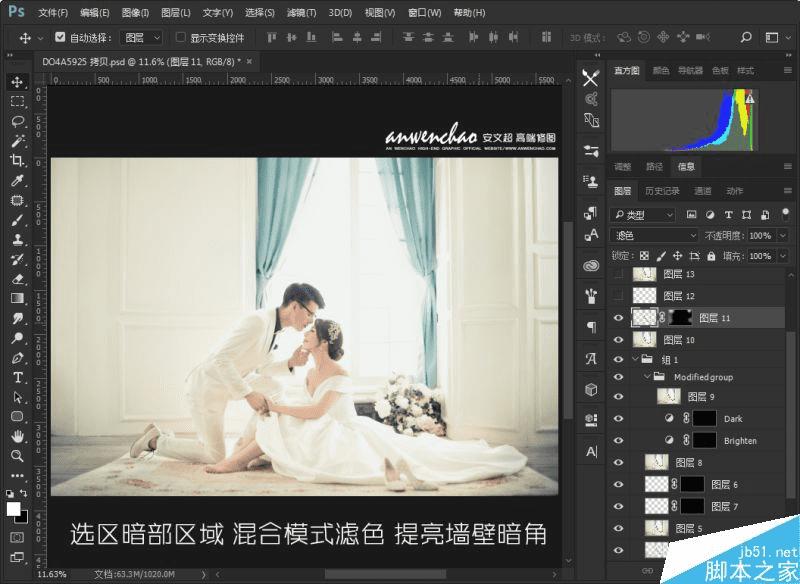Hide the Brighten adjustment layer
Viewport: 800px width, 584px height.
click(618, 440)
